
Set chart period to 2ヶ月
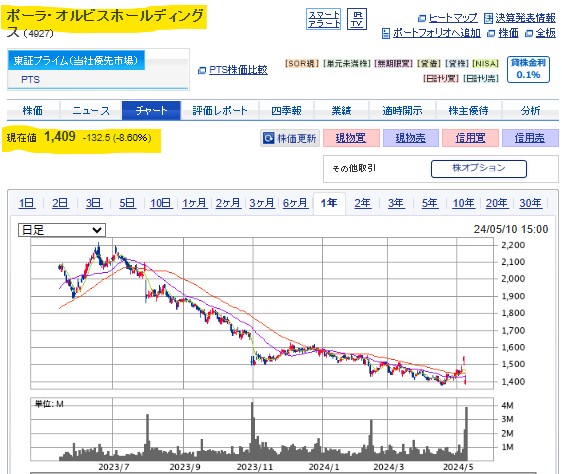tap(228, 203)
